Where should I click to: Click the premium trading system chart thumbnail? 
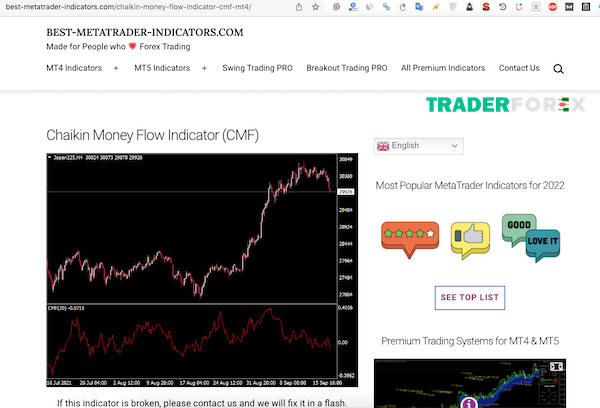470,383
